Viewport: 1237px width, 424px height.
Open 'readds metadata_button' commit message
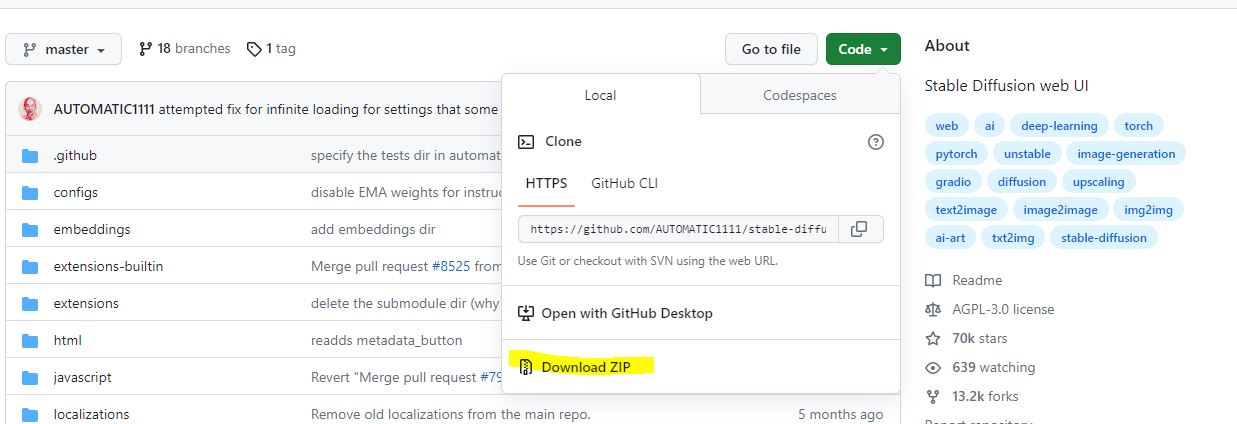coord(386,340)
